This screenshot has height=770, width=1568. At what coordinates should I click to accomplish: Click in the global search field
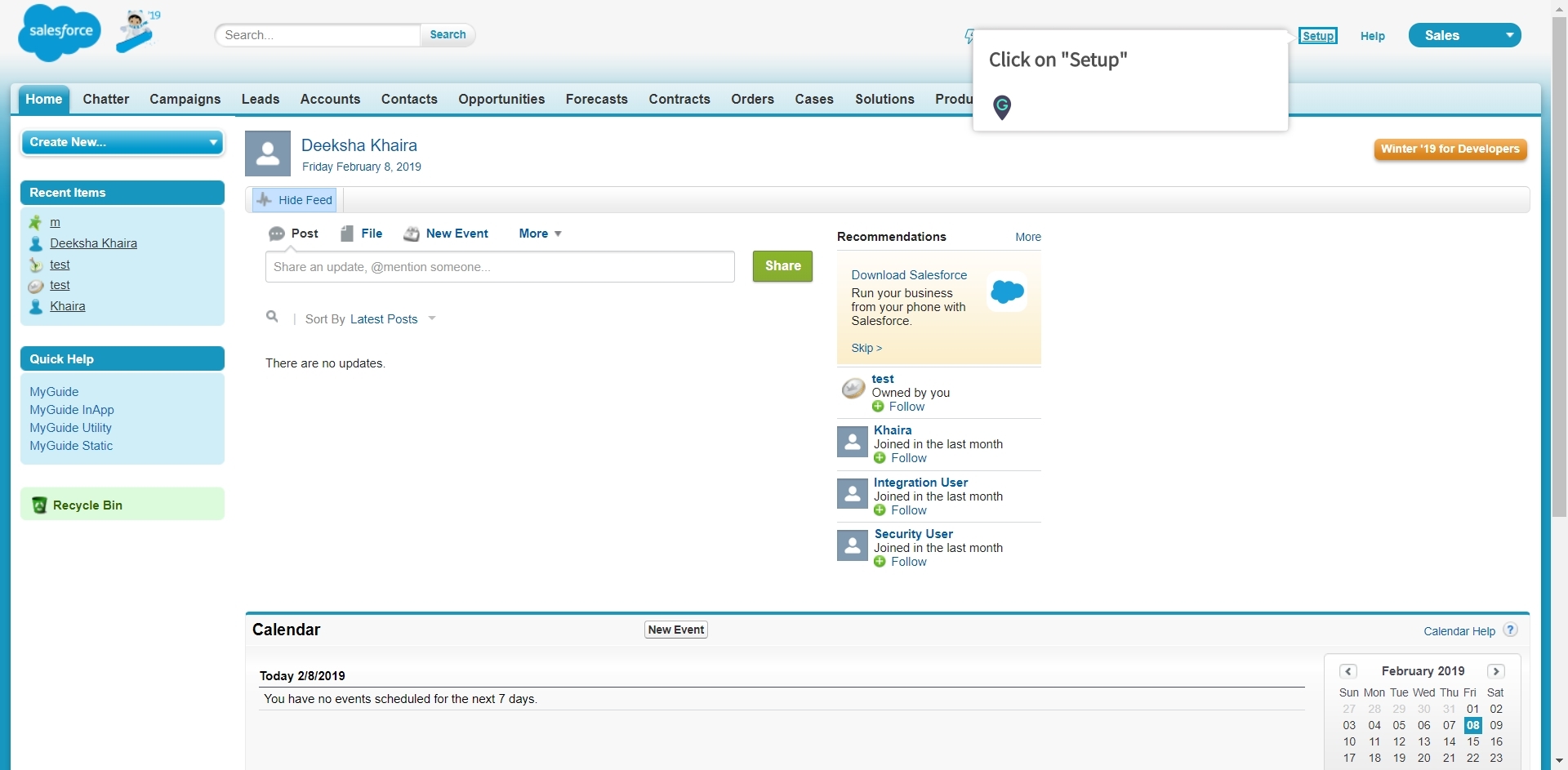pos(318,35)
